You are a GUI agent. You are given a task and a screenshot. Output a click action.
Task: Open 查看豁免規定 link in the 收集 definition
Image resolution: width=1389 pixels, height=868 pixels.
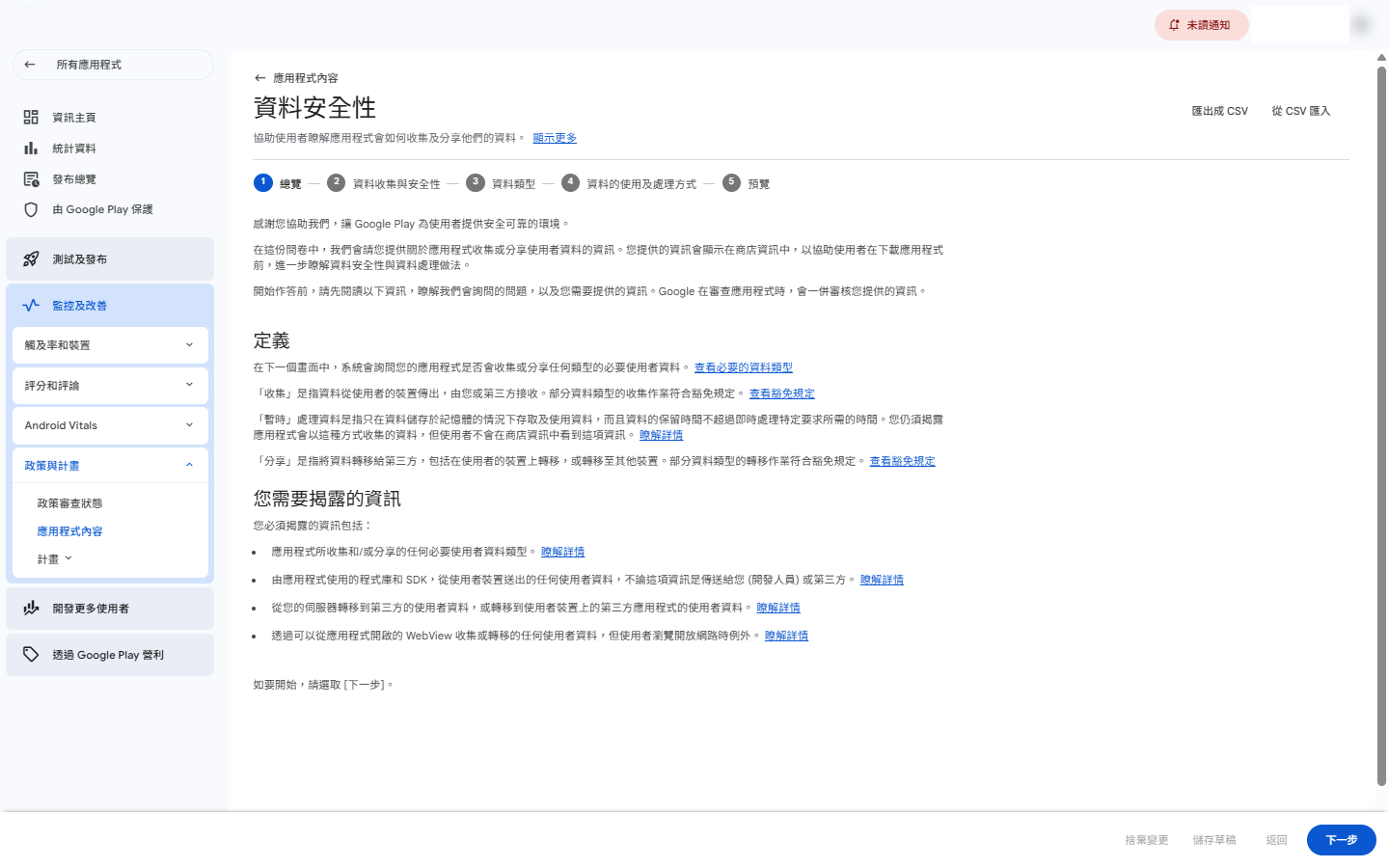click(782, 393)
